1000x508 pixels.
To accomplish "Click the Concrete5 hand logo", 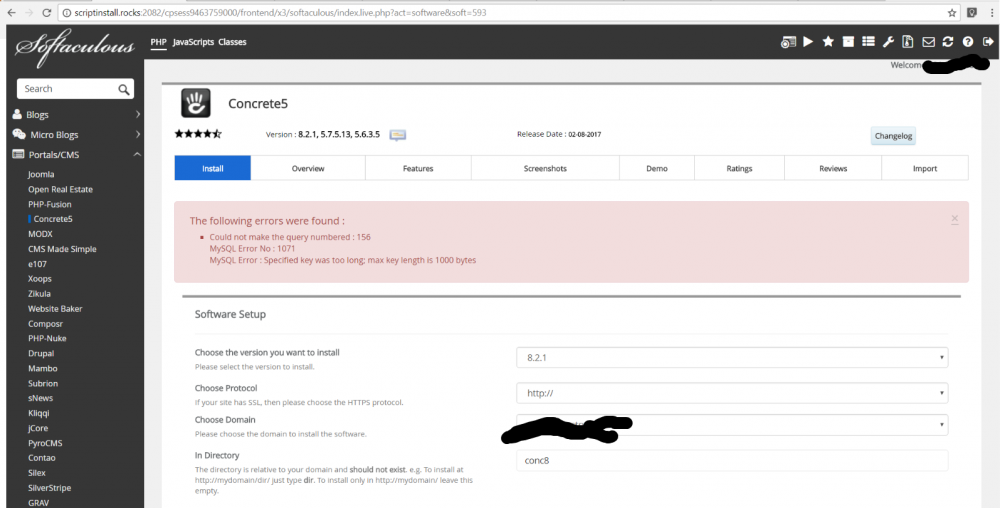I will click(x=196, y=103).
